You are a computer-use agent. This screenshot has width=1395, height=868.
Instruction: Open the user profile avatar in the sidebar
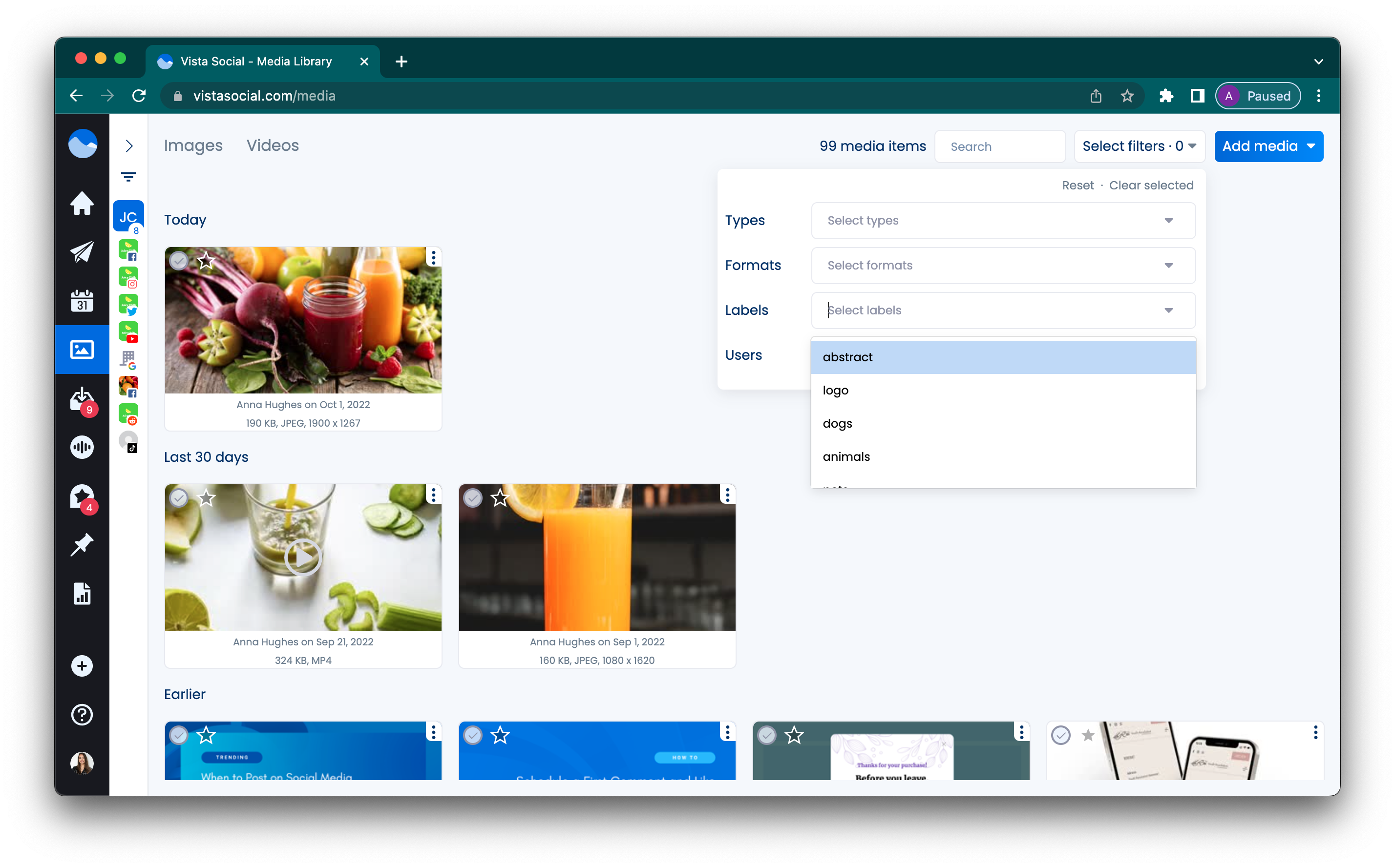pyautogui.click(x=82, y=764)
